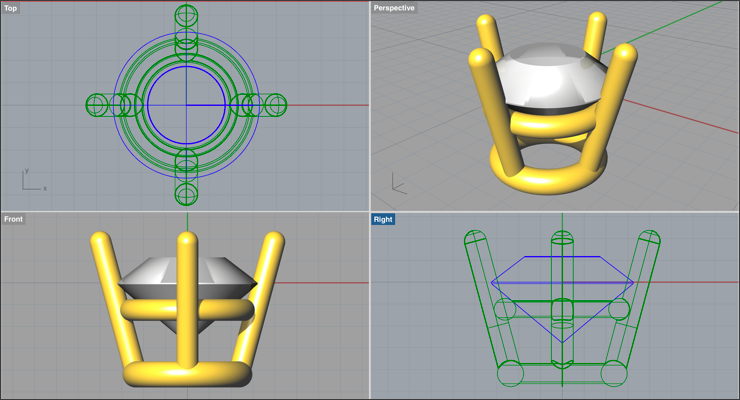Select the Front viewport title label

[x=13, y=219]
